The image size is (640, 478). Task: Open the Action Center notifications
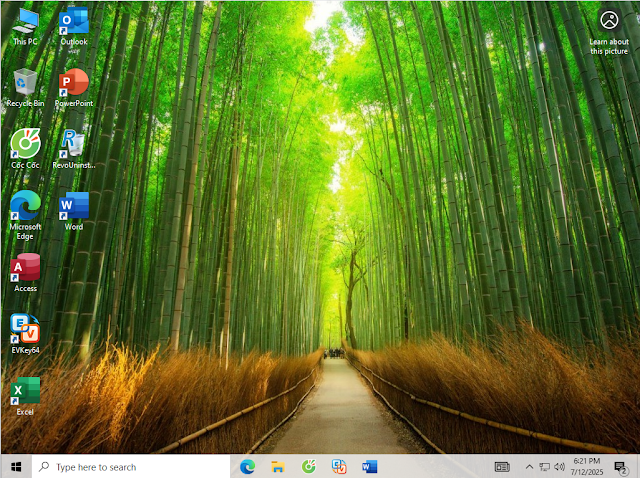coord(621,467)
